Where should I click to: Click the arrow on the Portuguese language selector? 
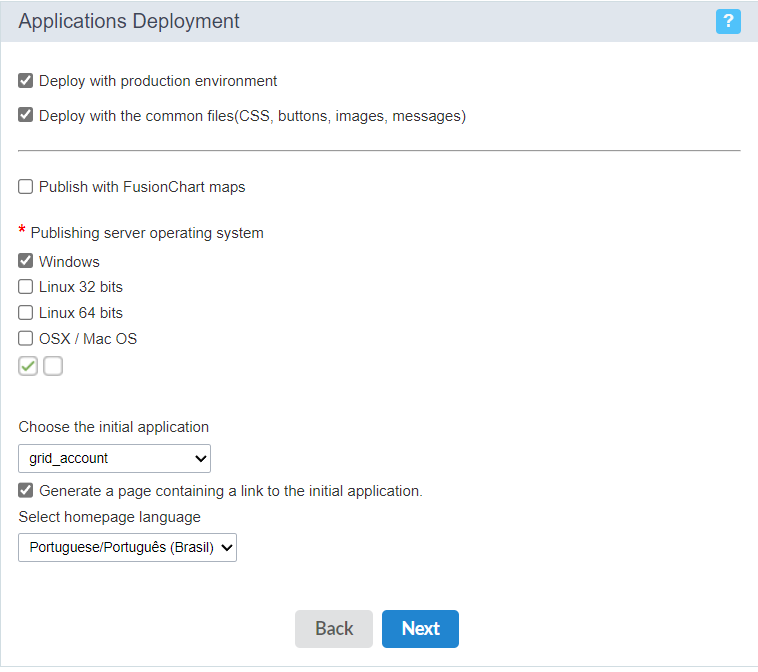point(227,548)
